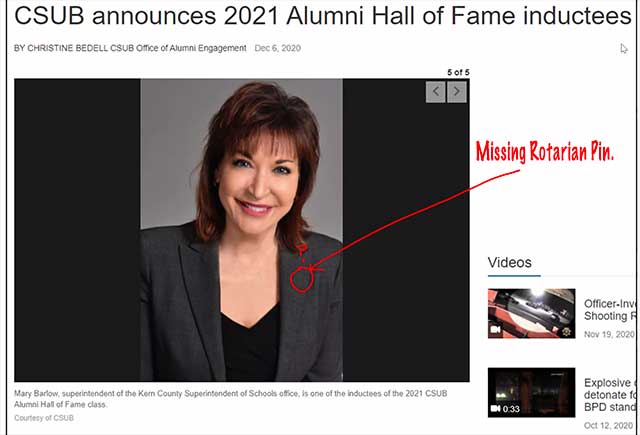Click the Nov 19, 2020 video date
The height and width of the screenshot is (435, 640).
click(x=609, y=334)
